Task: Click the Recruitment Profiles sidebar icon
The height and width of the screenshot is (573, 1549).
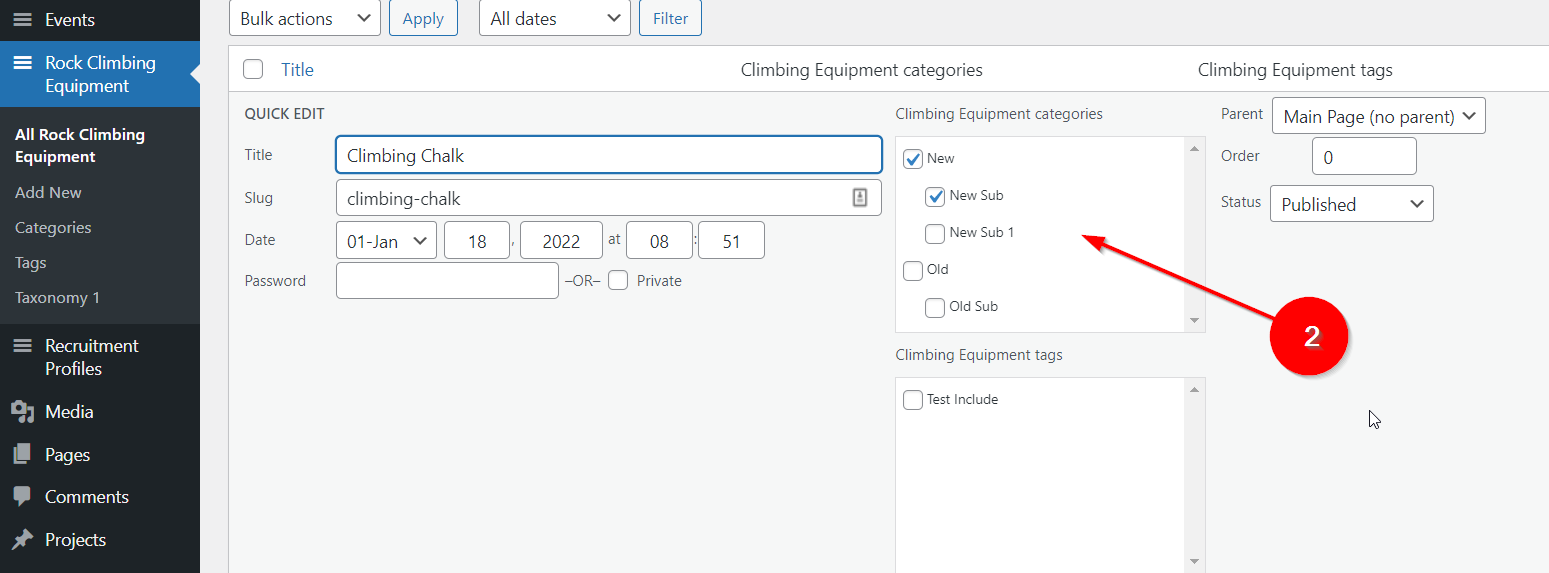Action: pos(22,346)
